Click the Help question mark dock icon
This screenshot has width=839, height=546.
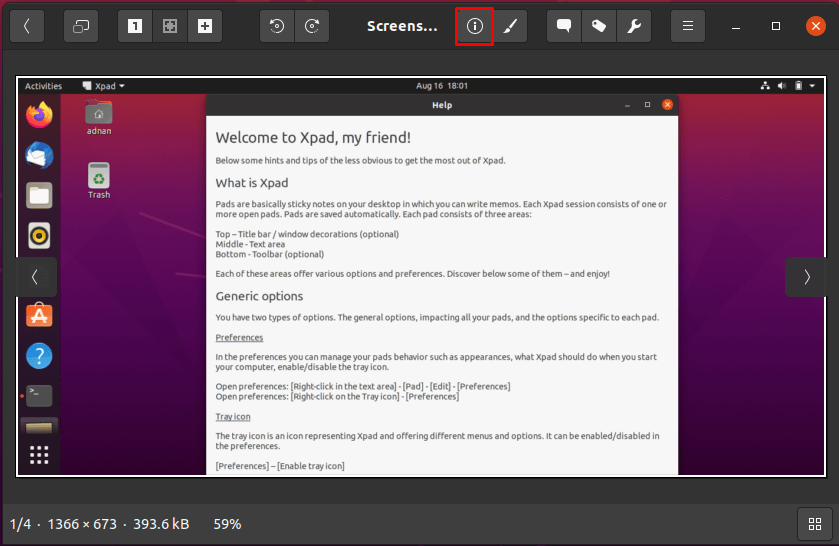point(39,356)
